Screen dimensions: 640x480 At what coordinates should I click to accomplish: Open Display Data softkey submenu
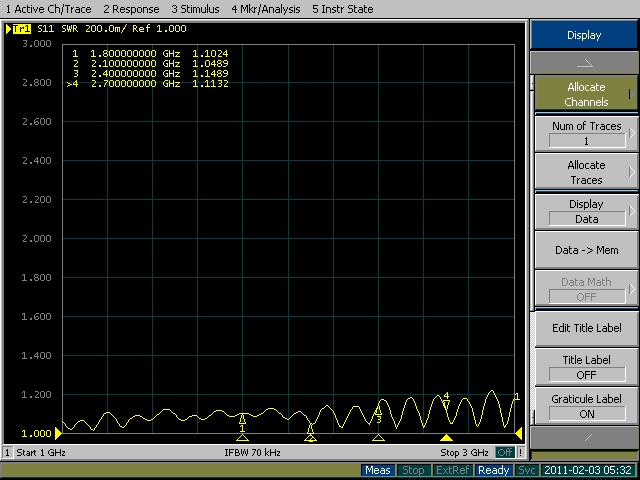586,211
